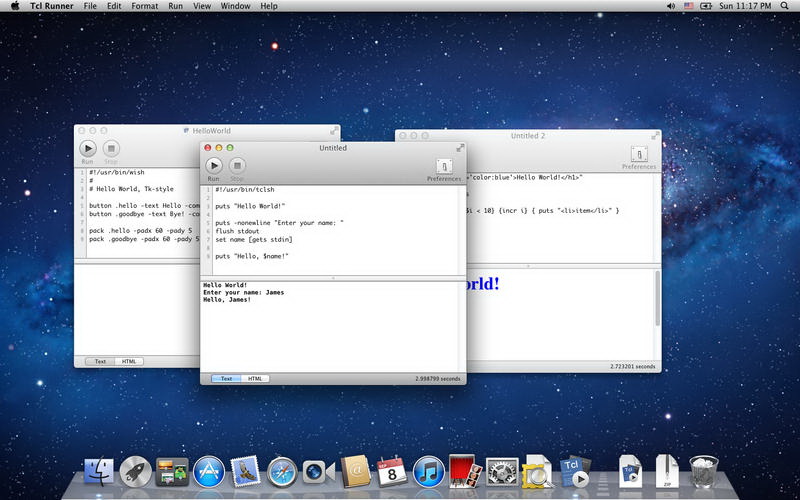Launch iTunes from the Dock
Screen dimensions: 800x500
coord(428,471)
